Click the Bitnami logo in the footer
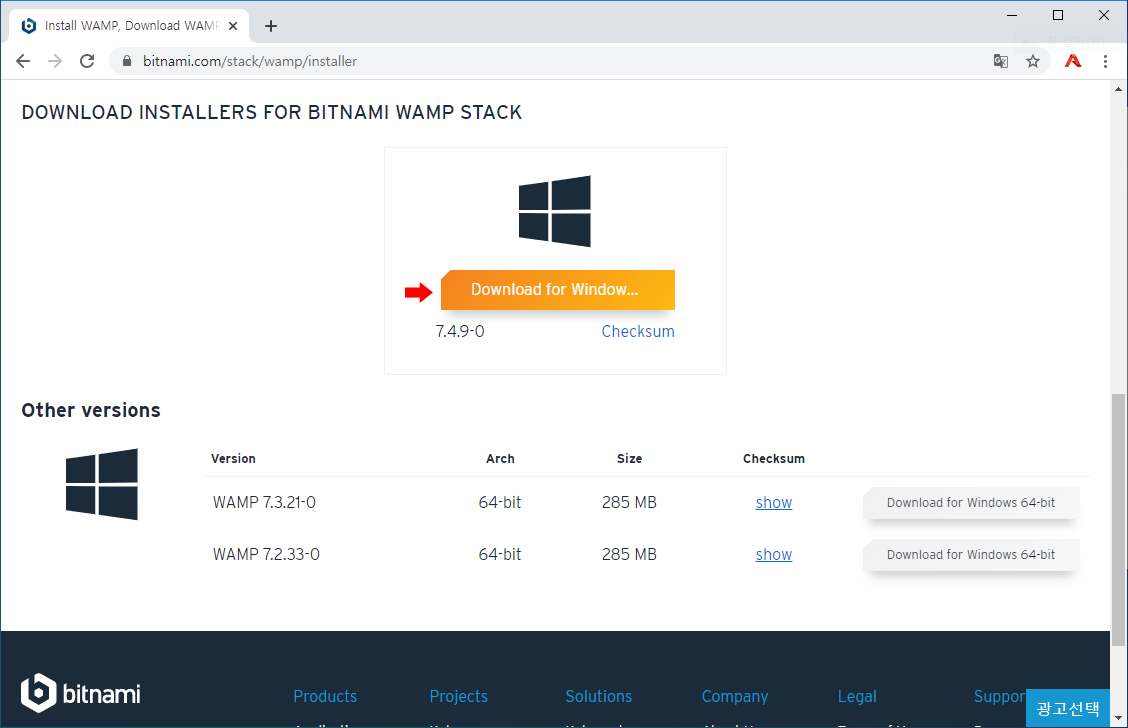This screenshot has width=1128, height=728. click(81, 693)
